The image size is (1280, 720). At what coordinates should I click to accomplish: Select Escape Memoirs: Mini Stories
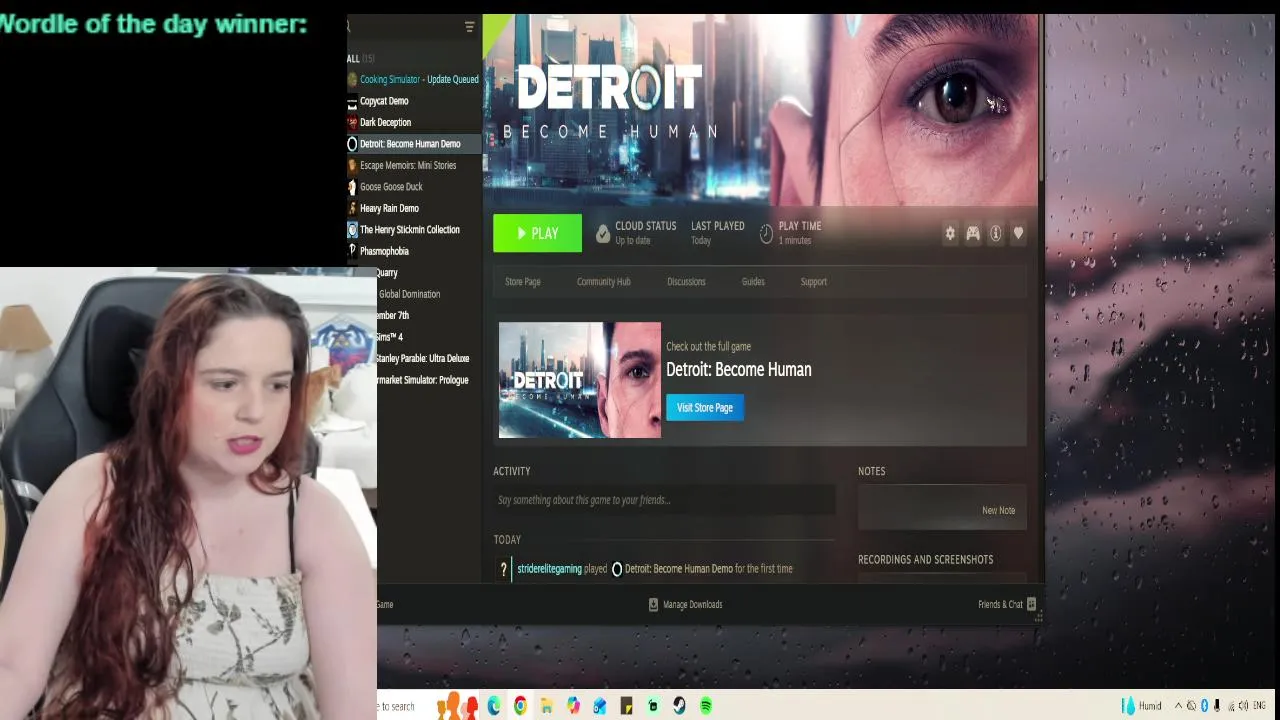(408, 165)
